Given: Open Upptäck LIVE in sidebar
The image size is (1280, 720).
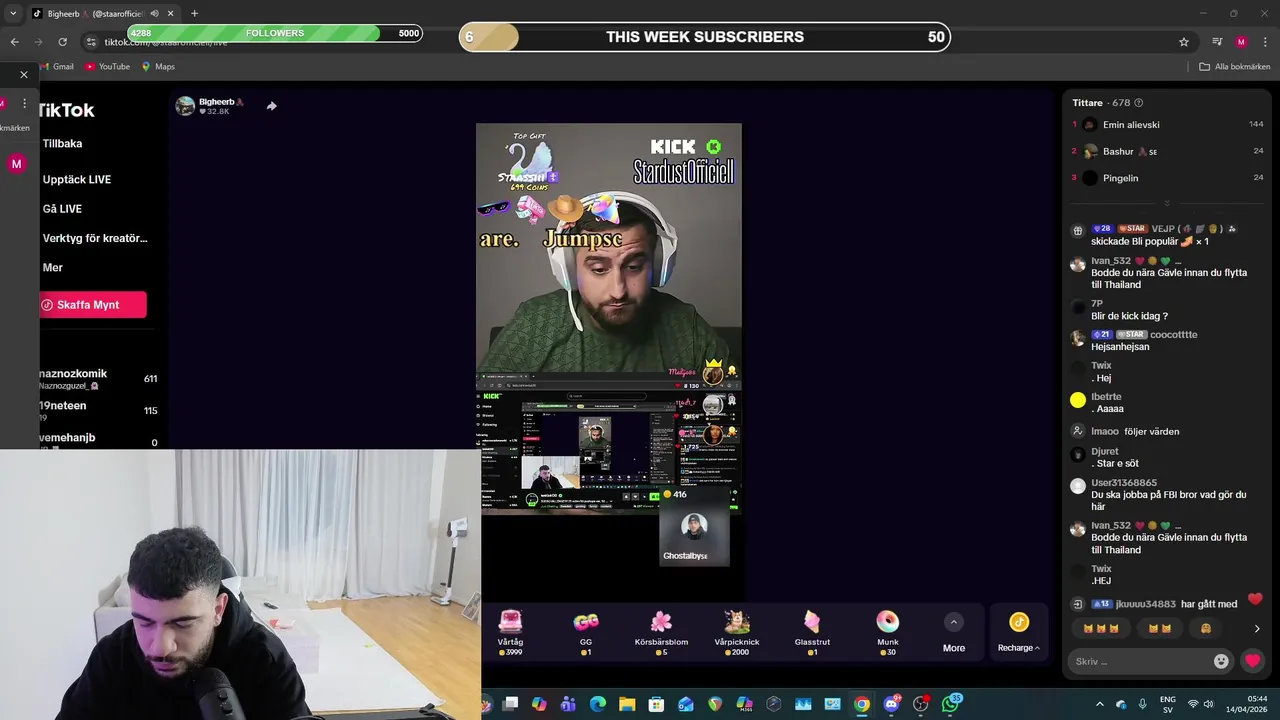Looking at the screenshot, I should coord(77,180).
